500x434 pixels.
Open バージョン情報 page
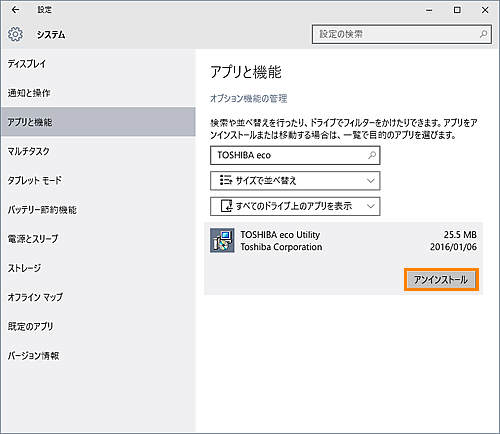click(98, 355)
